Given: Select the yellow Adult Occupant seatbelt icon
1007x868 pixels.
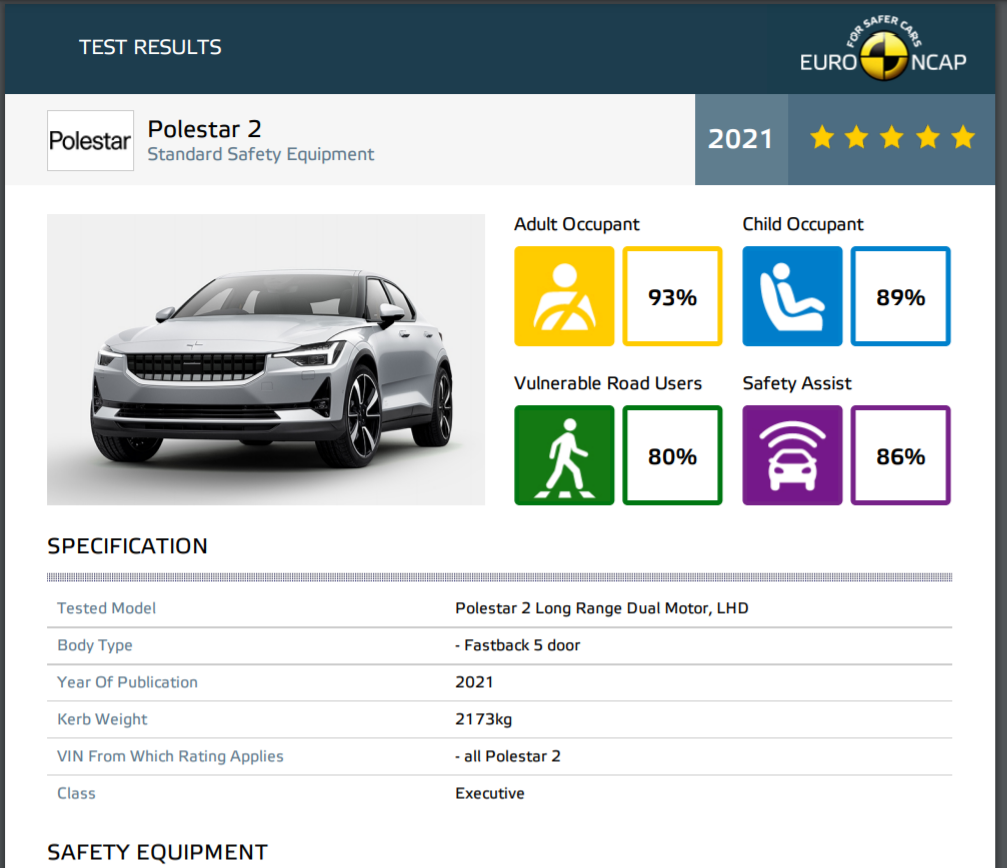Looking at the screenshot, I should [x=564, y=296].
